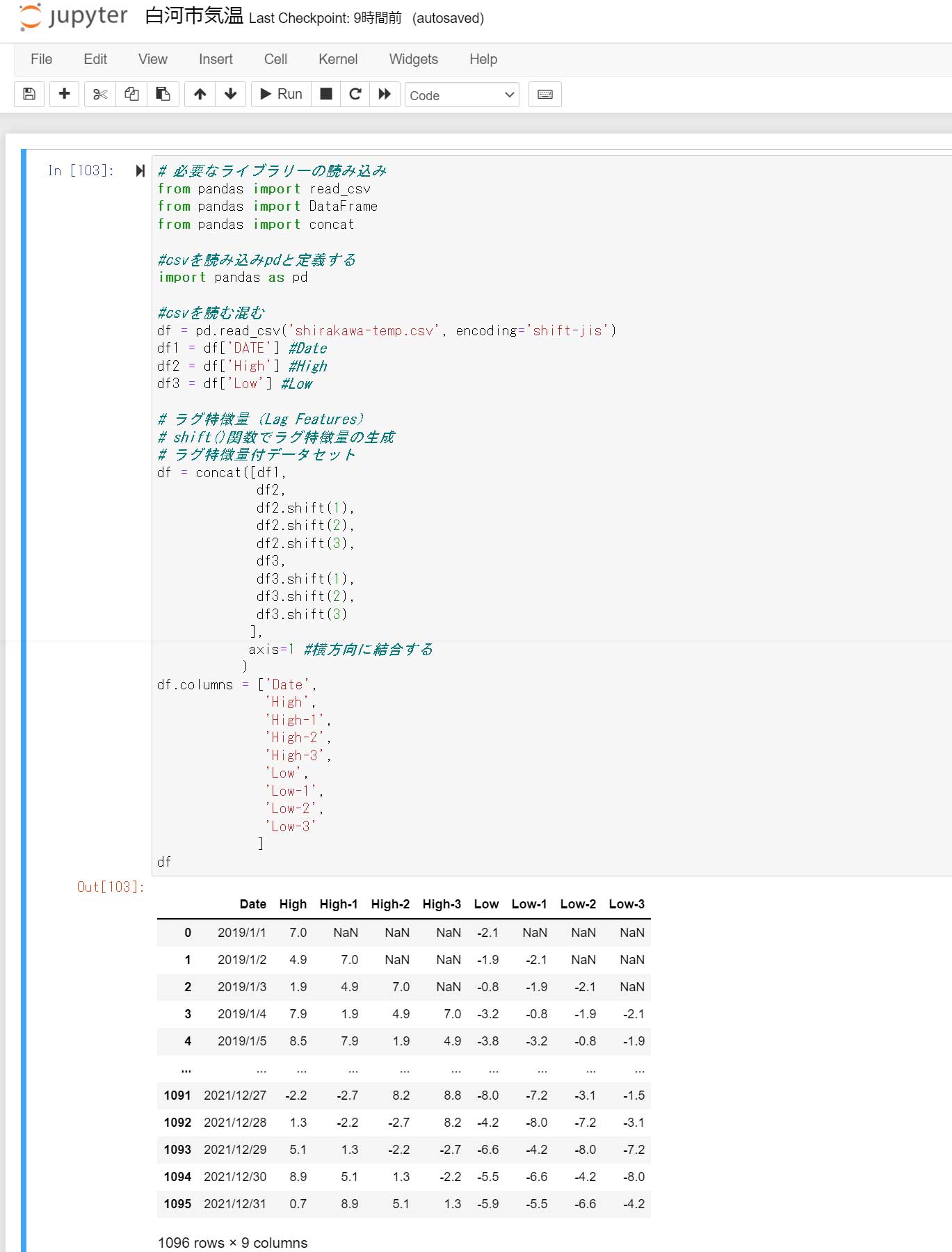This screenshot has width=952, height=1252.
Task: Interrupt the kernel with stop icon
Action: [325, 94]
